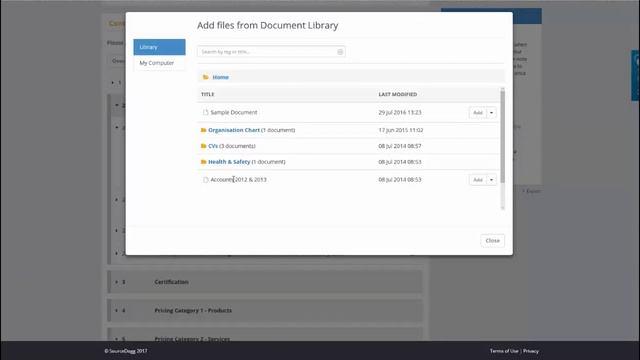The height and width of the screenshot is (360, 640).
Task: Add the Sample Document file
Action: [478, 113]
